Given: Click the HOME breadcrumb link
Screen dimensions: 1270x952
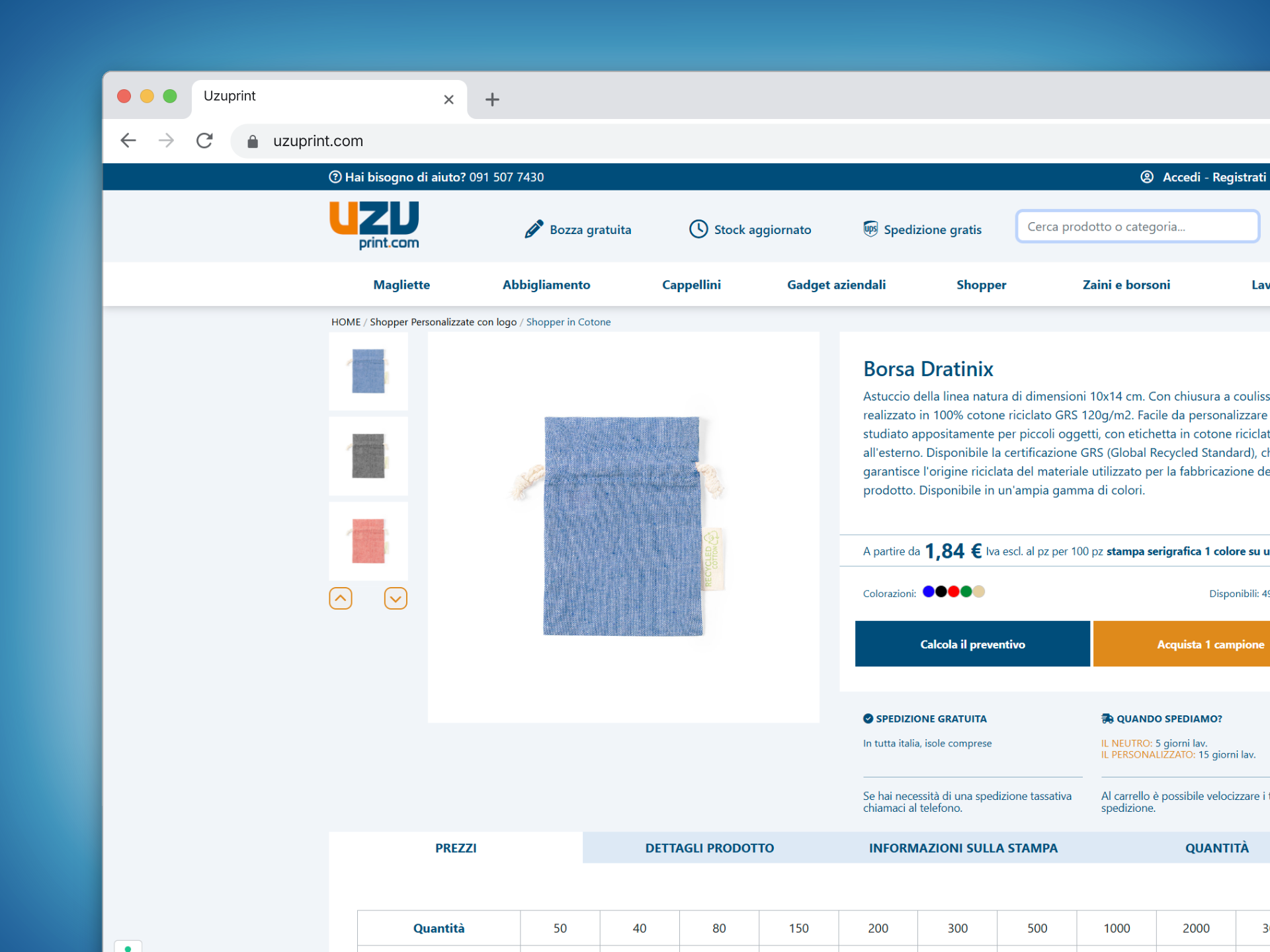Looking at the screenshot, I should point(346,322).
